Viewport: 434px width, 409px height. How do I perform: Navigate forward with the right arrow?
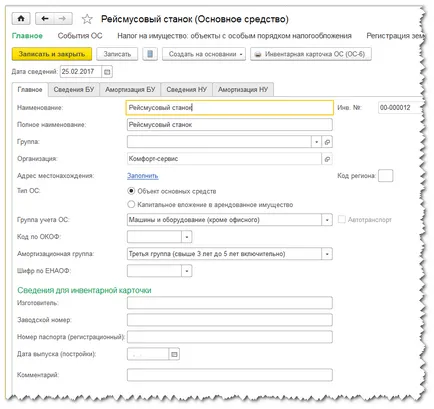pyautogui.click(x=63, y=19)
